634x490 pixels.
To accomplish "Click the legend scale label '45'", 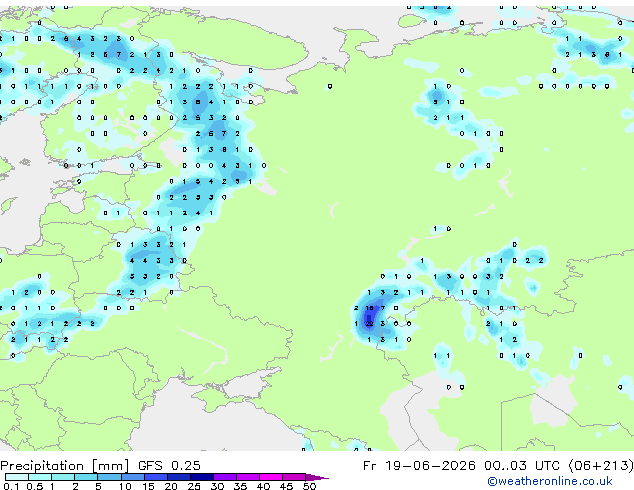I will (x=286, y=486).
